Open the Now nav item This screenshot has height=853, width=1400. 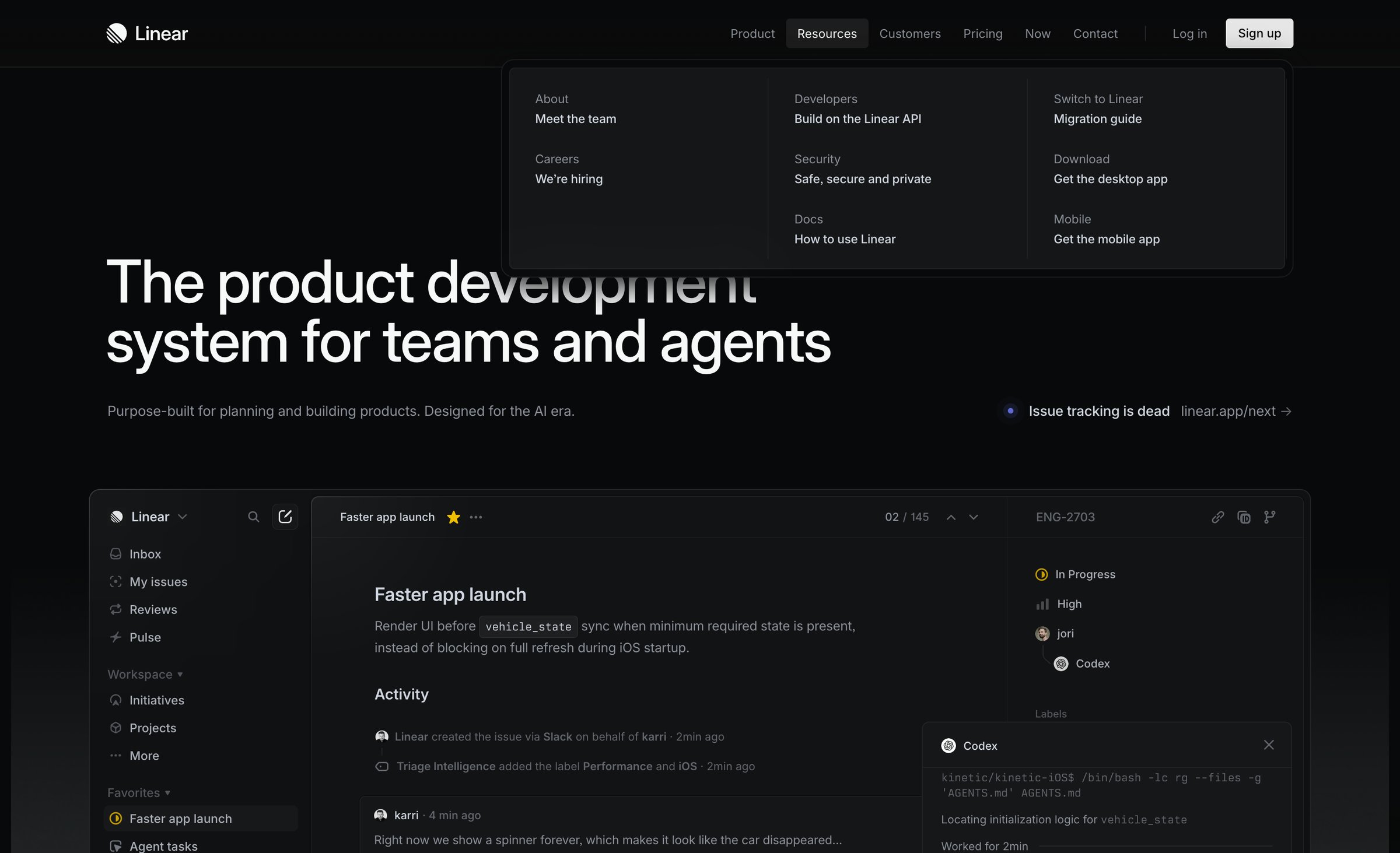pyautogui.click(x=1038, y=33)
